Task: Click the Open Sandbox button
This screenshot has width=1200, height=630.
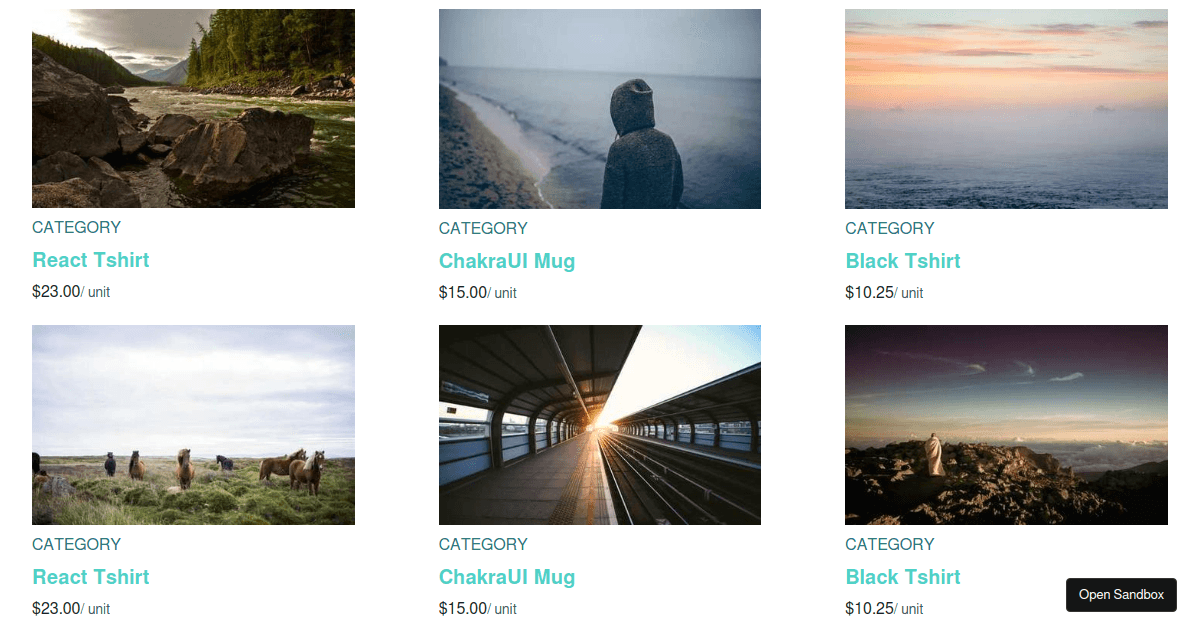Action: click(1121, 594)
